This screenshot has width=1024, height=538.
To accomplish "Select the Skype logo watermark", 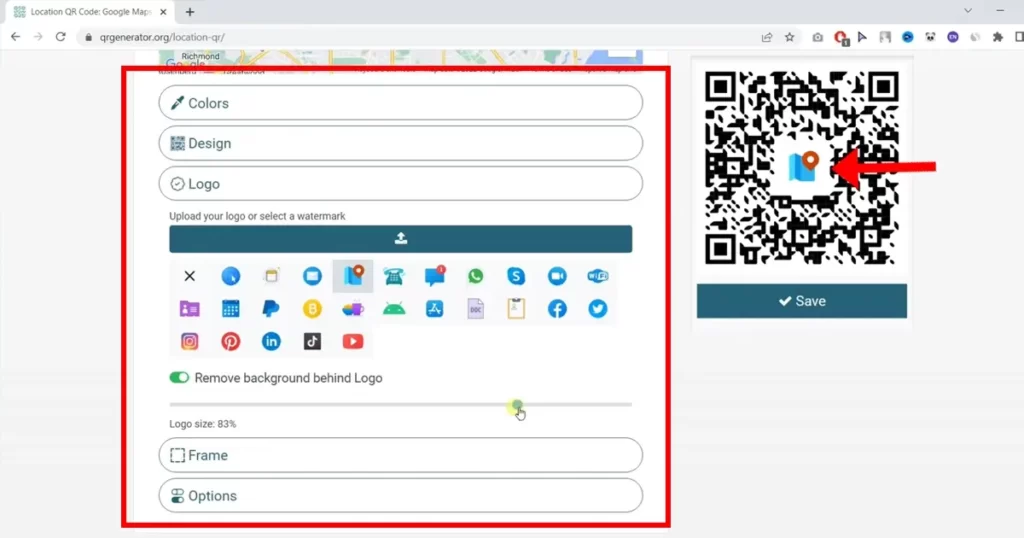I will point(516,276).
